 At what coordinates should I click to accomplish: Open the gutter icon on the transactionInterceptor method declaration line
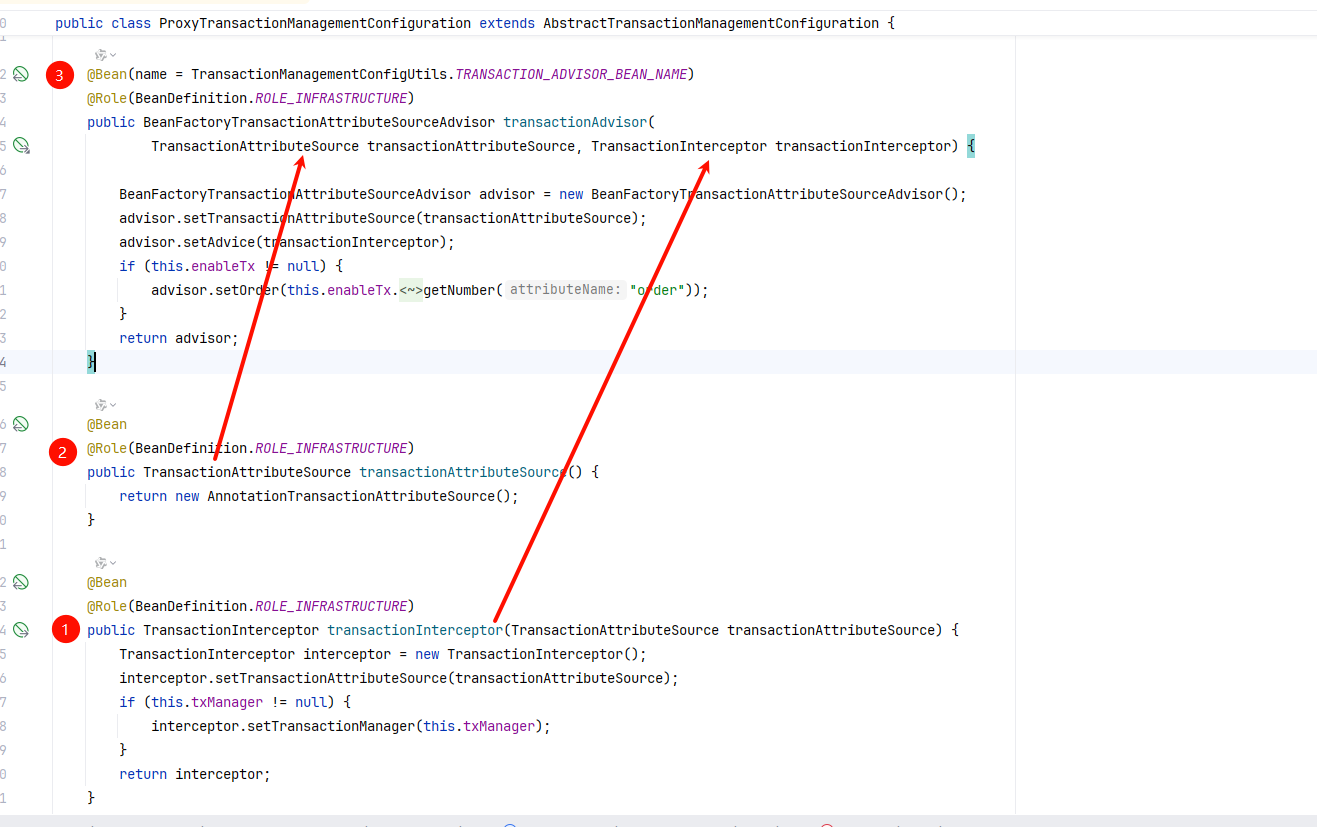point(21,630)
